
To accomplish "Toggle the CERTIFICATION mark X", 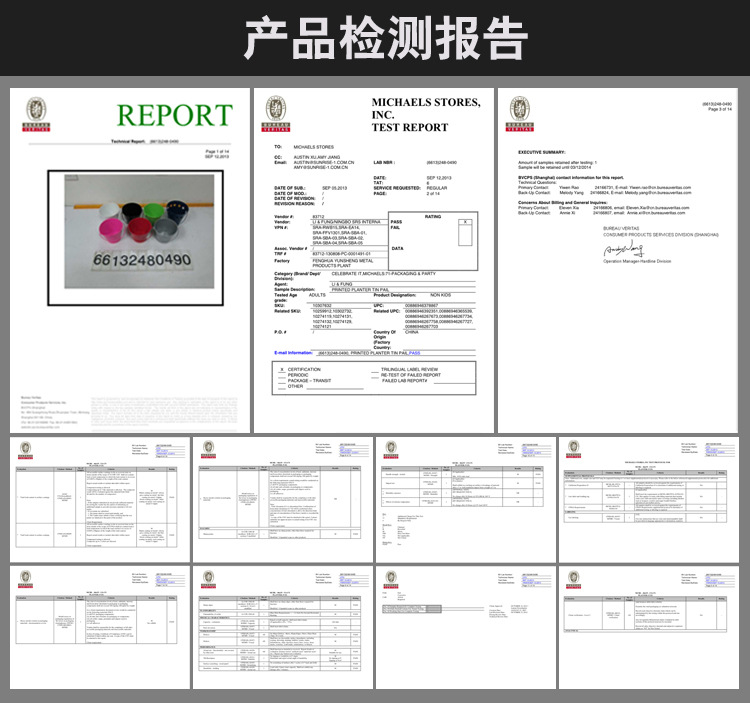I will pos(282,370).
